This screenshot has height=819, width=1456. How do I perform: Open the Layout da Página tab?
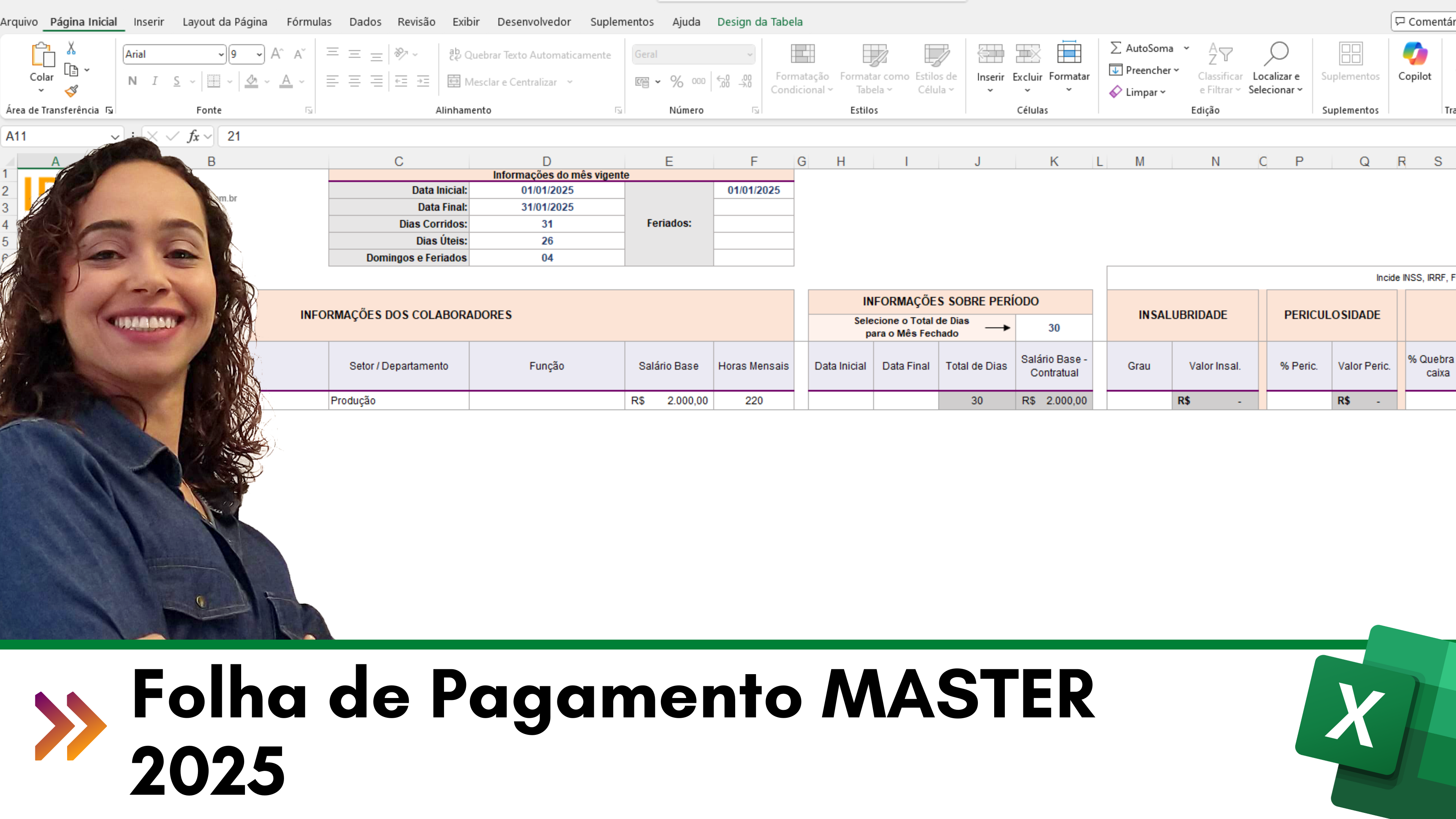(x=225, y=22)
